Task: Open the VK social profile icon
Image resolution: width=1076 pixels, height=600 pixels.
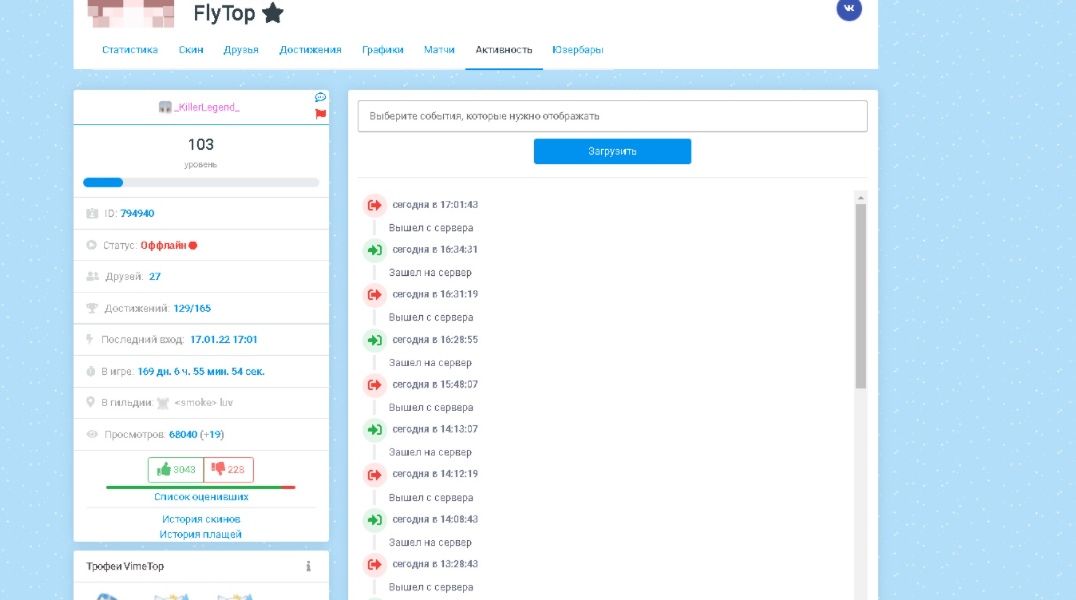Action: 848,8
